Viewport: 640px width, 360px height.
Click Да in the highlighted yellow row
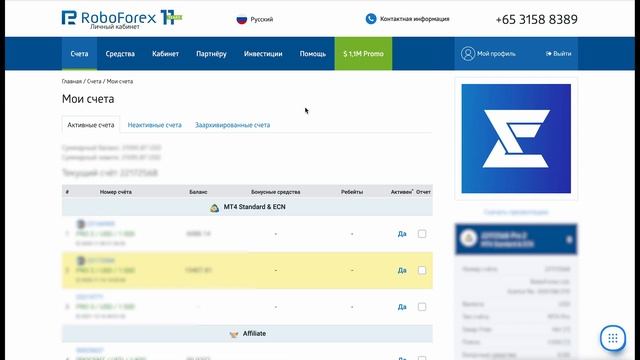coord(402,270)
